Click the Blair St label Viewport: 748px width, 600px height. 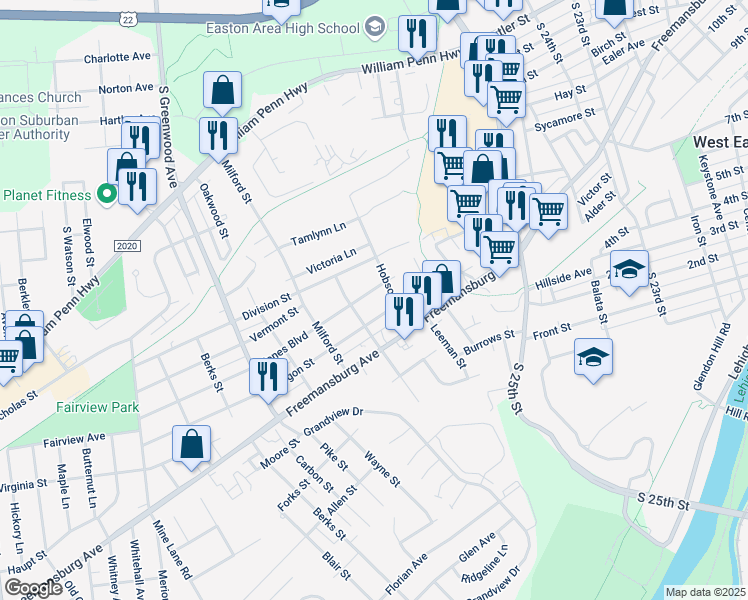tap(337, 566)
